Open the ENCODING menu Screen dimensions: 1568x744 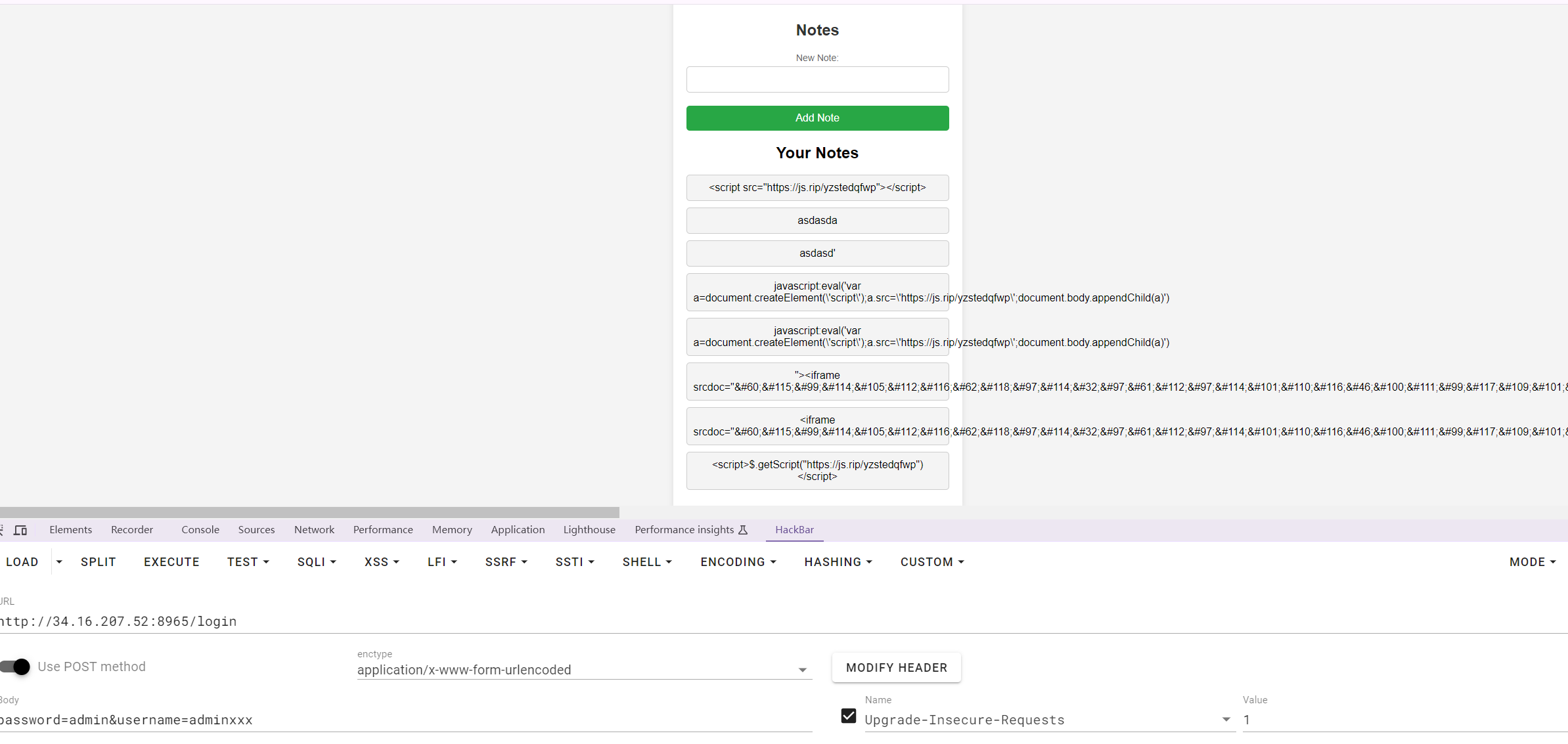tap(738, 562)
